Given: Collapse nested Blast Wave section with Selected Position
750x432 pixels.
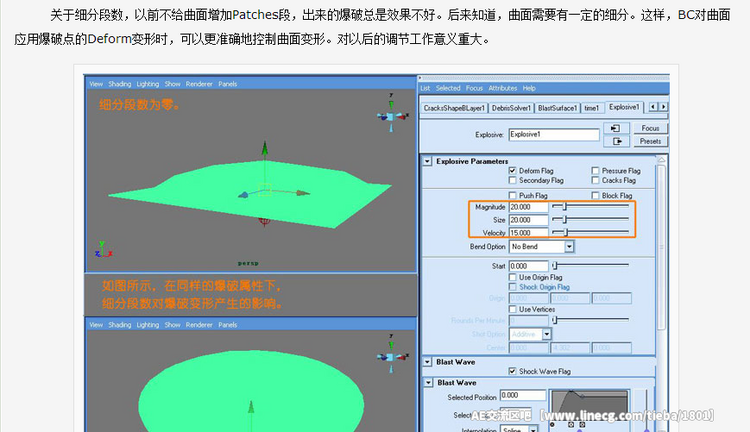Looking at the screenshot, I should coord(429,383).
